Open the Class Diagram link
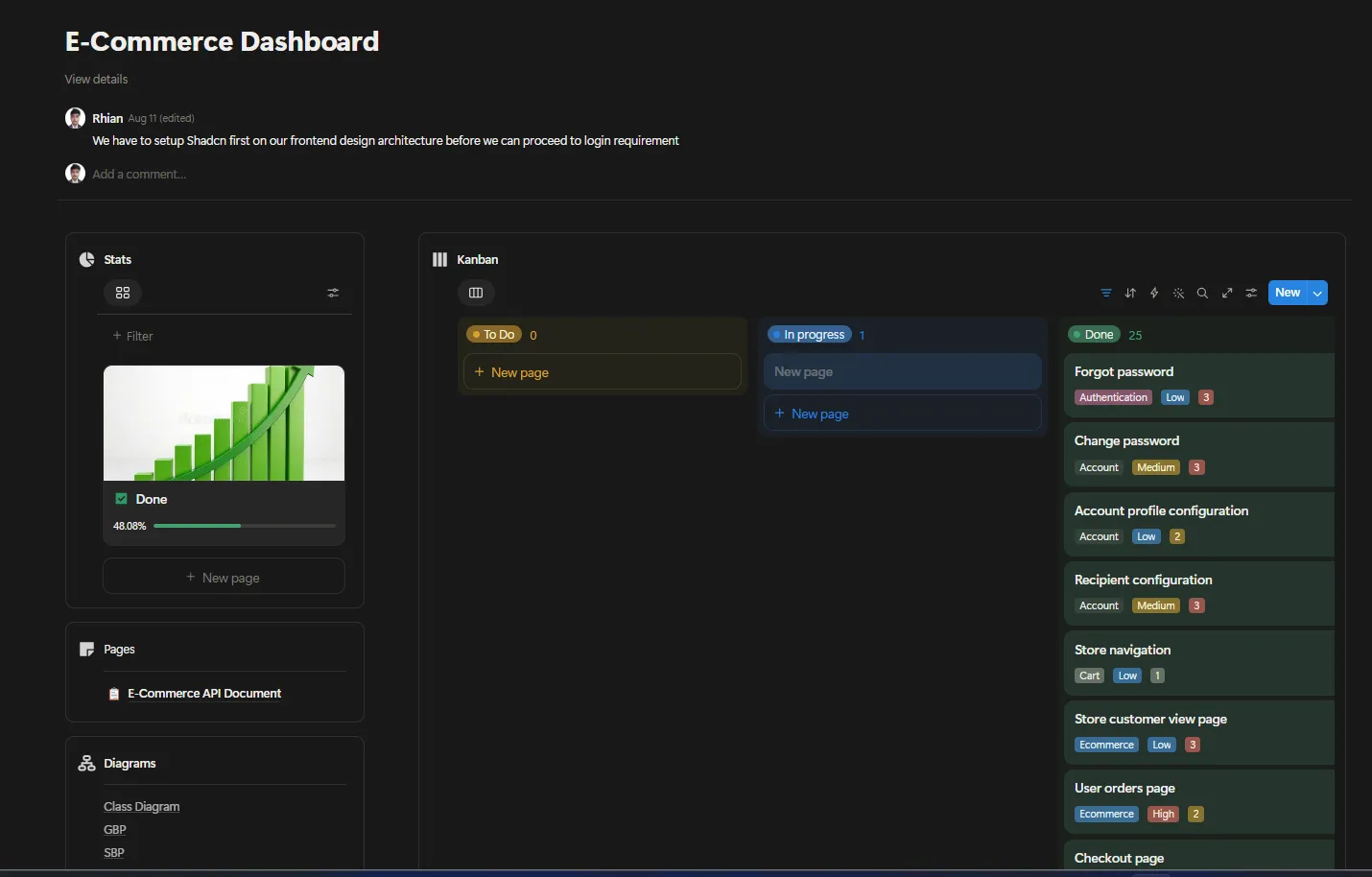The height and width of the screenshot is (877, 1372). (x=142, y=807)
